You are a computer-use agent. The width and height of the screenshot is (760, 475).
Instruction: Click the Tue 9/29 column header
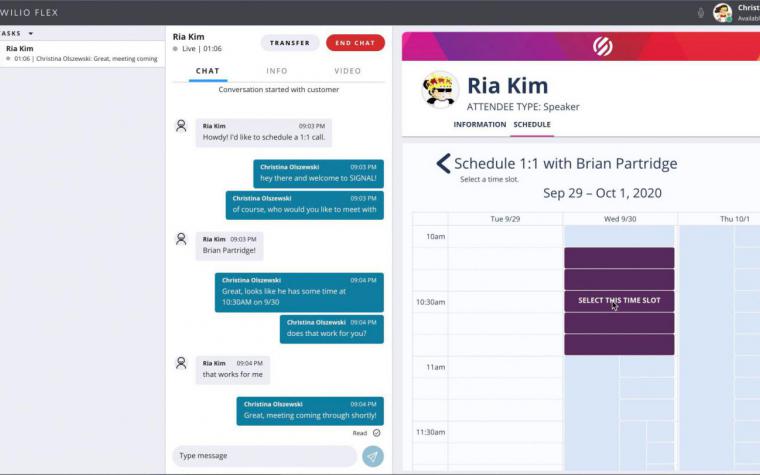505,219
